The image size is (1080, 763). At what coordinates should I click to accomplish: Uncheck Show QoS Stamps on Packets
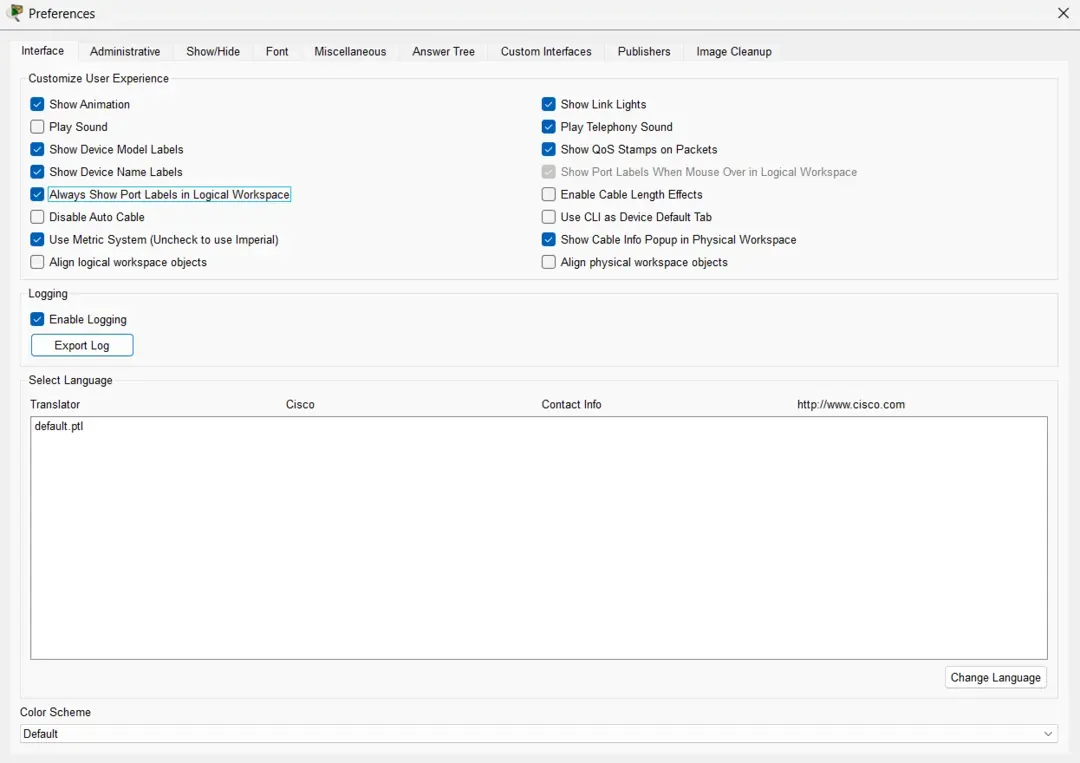coord(548,149)
